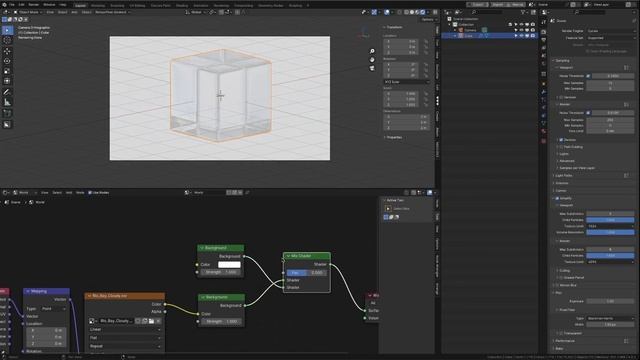Screen dimensions: 640x360
Task: Collapse the Transform panel in sidebar
Action: (393, 27)
